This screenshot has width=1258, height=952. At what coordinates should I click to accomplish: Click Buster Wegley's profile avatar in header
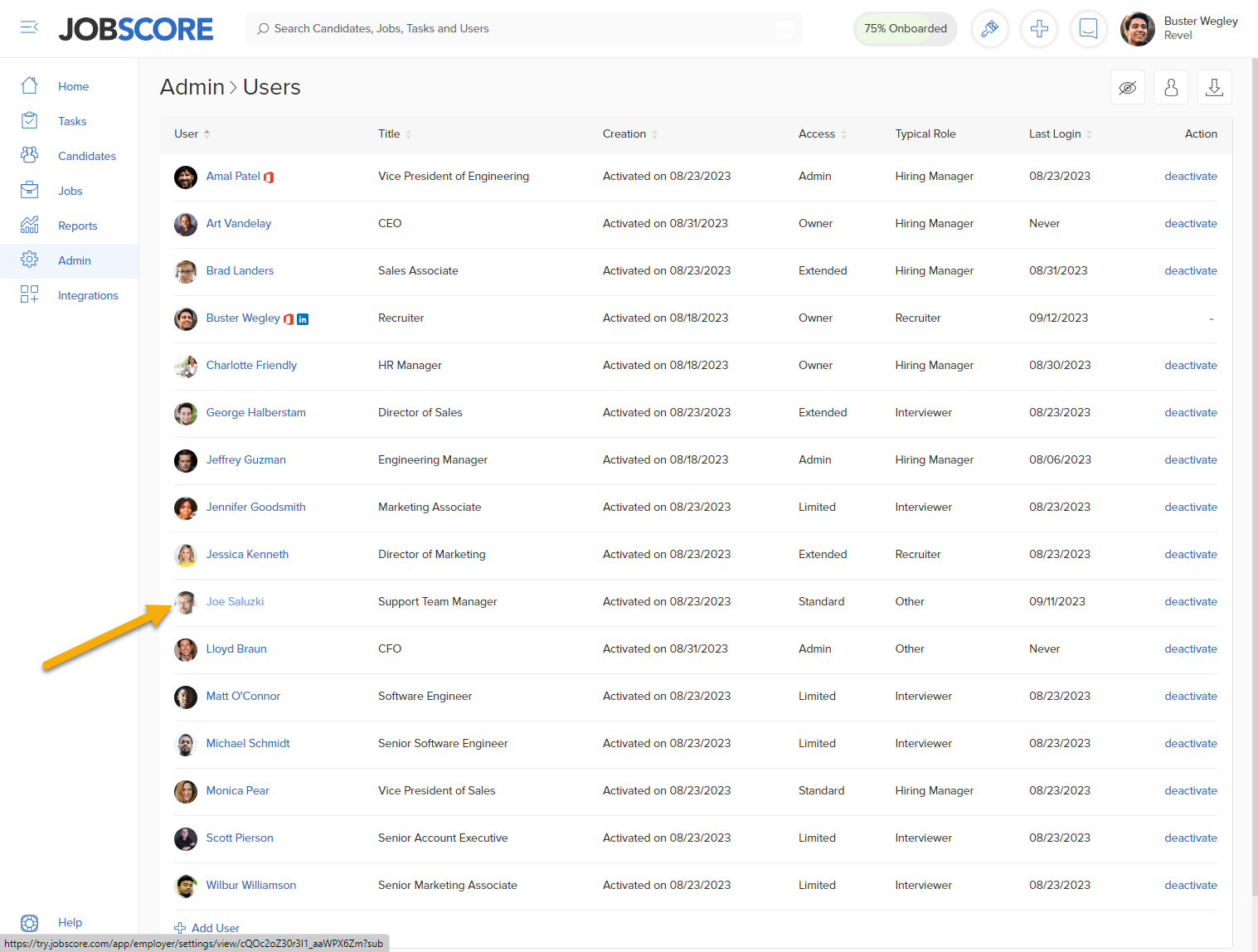[x=1138, y=29]
